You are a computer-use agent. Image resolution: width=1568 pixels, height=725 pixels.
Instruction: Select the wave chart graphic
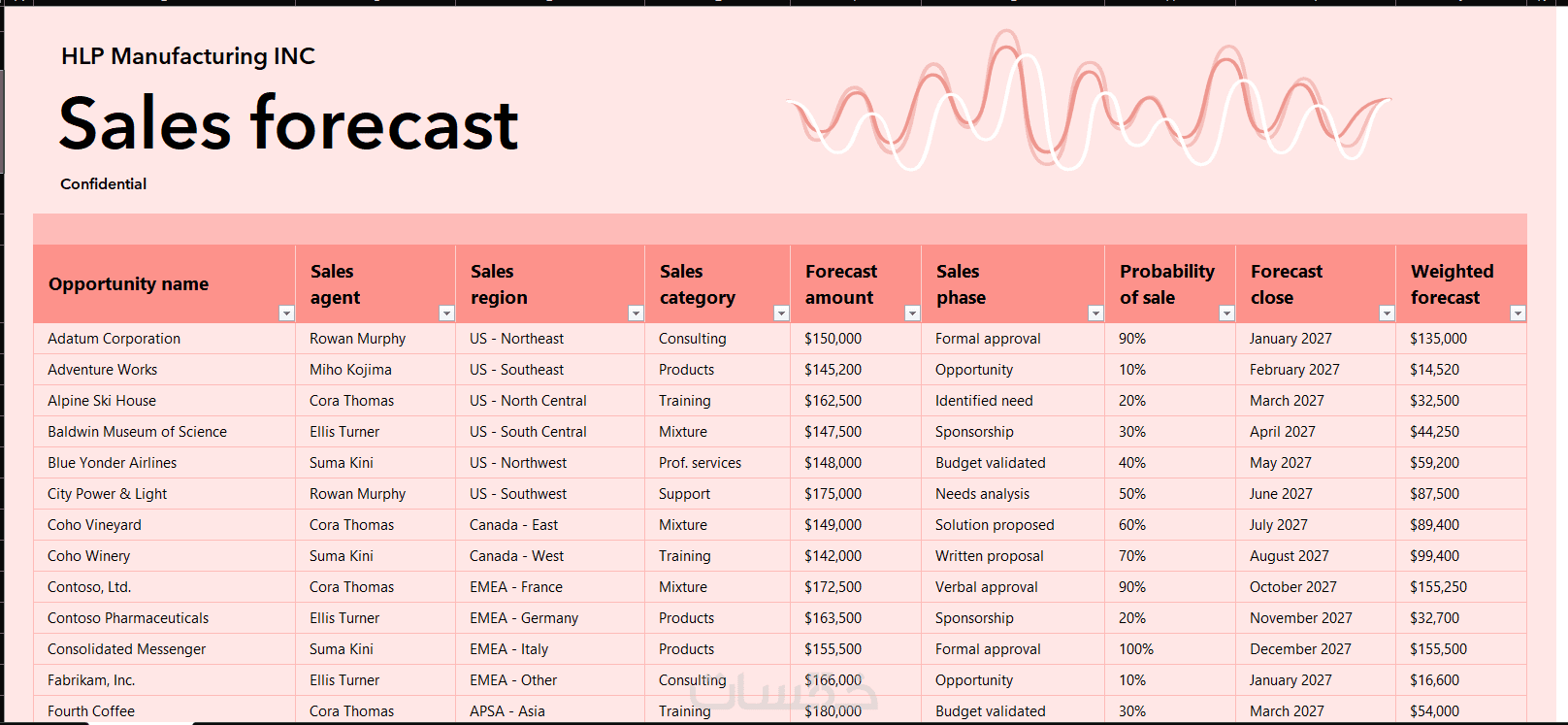pyautogui.click(x=1089, y=101)
